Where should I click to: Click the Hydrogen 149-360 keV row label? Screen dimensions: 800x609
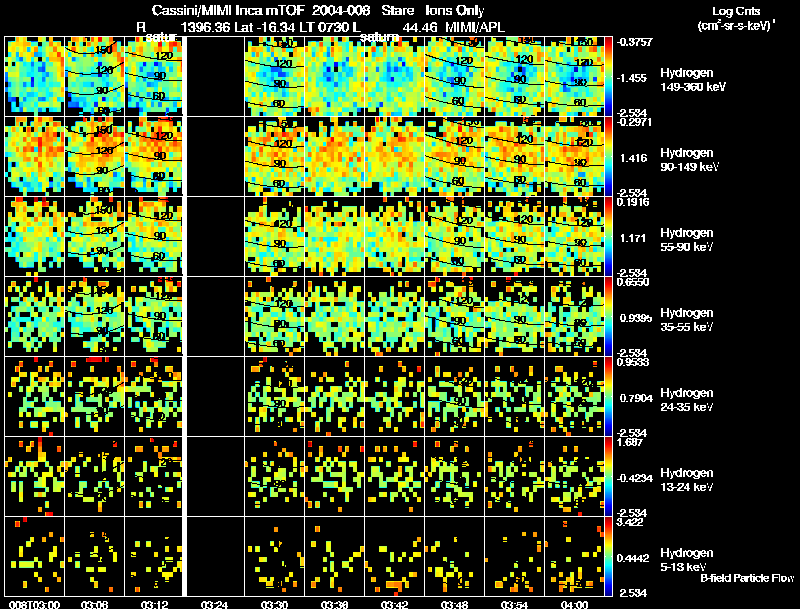point(692,80)
